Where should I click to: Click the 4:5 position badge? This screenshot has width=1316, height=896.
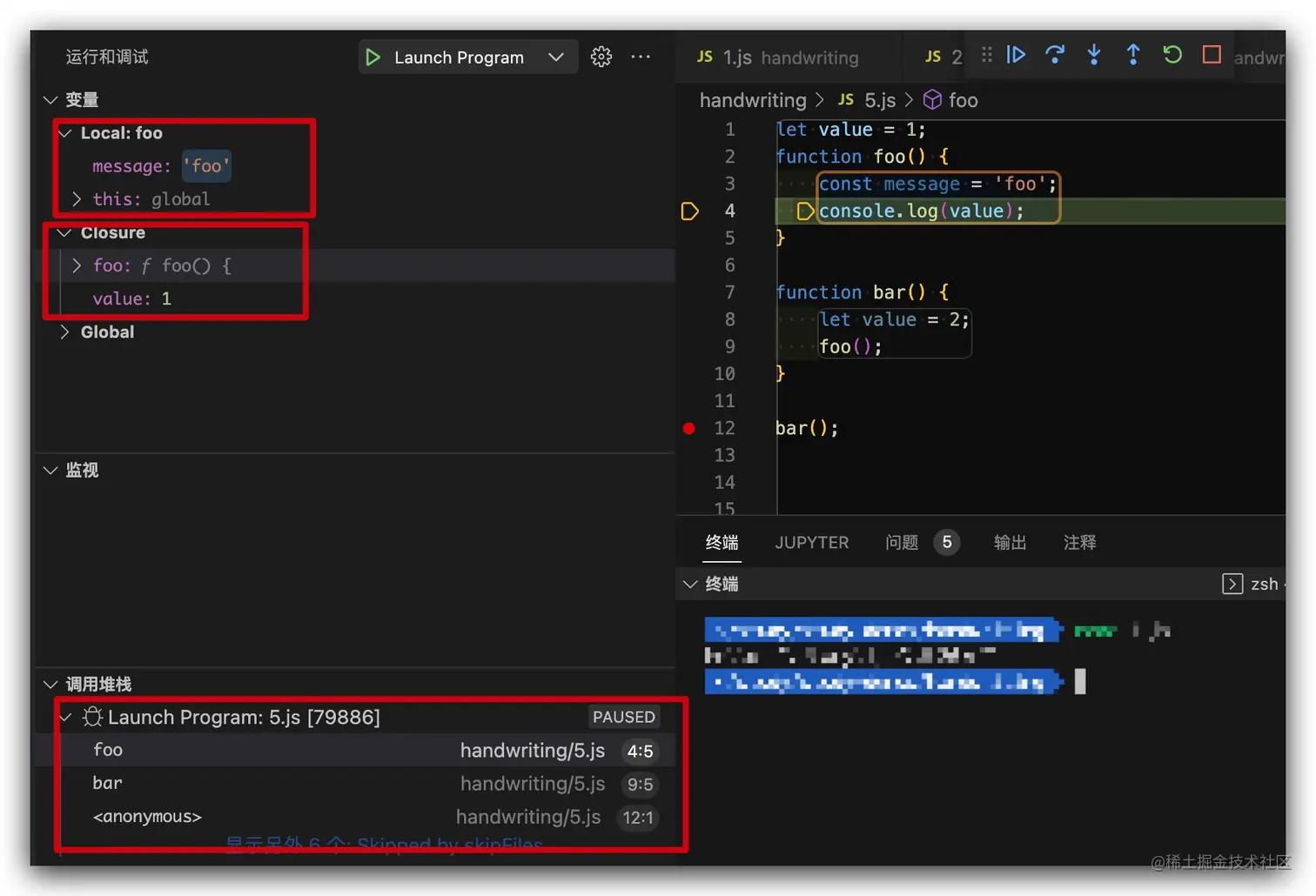(x=640, y=751)
